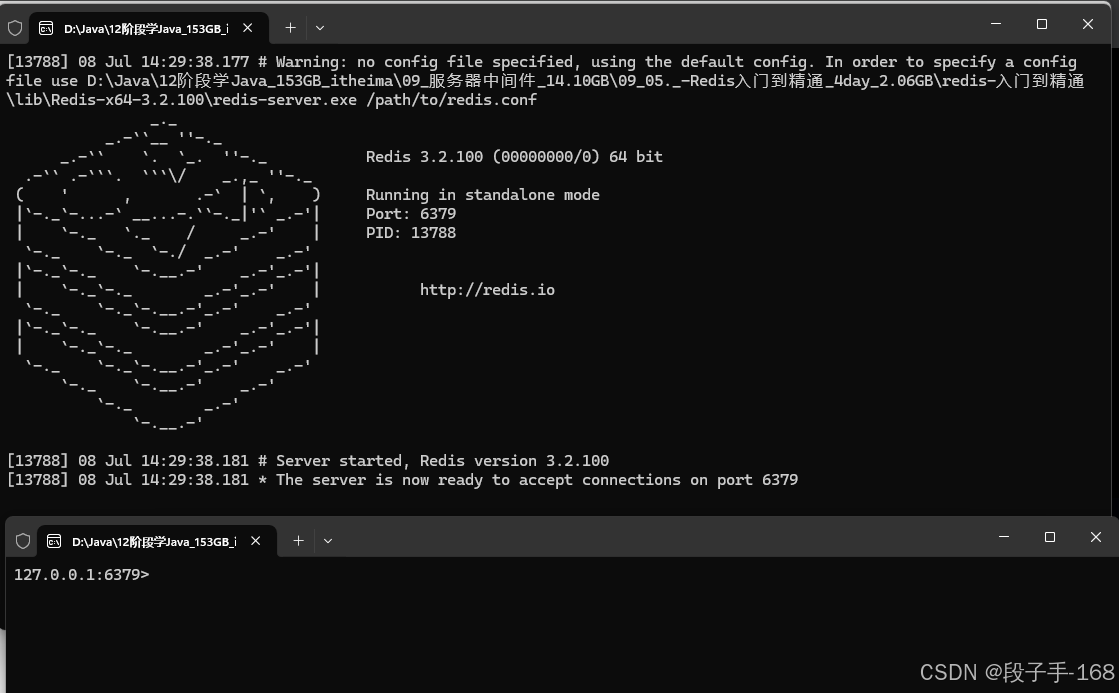
Task: Expand the profile dropdown in the redis-cli window
Action: (328, 541)
